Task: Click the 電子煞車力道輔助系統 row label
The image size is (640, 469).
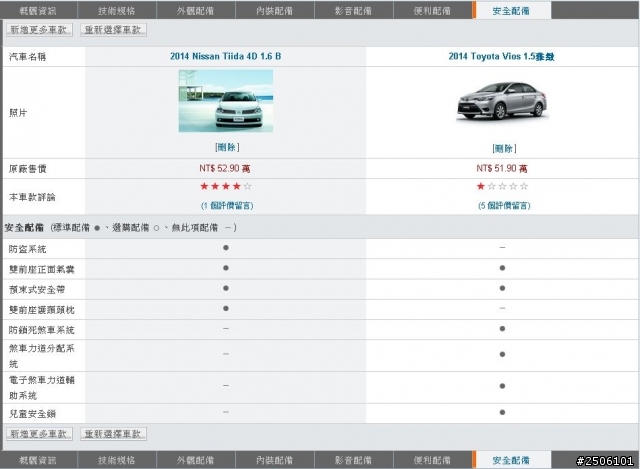Action: [42, 387]
